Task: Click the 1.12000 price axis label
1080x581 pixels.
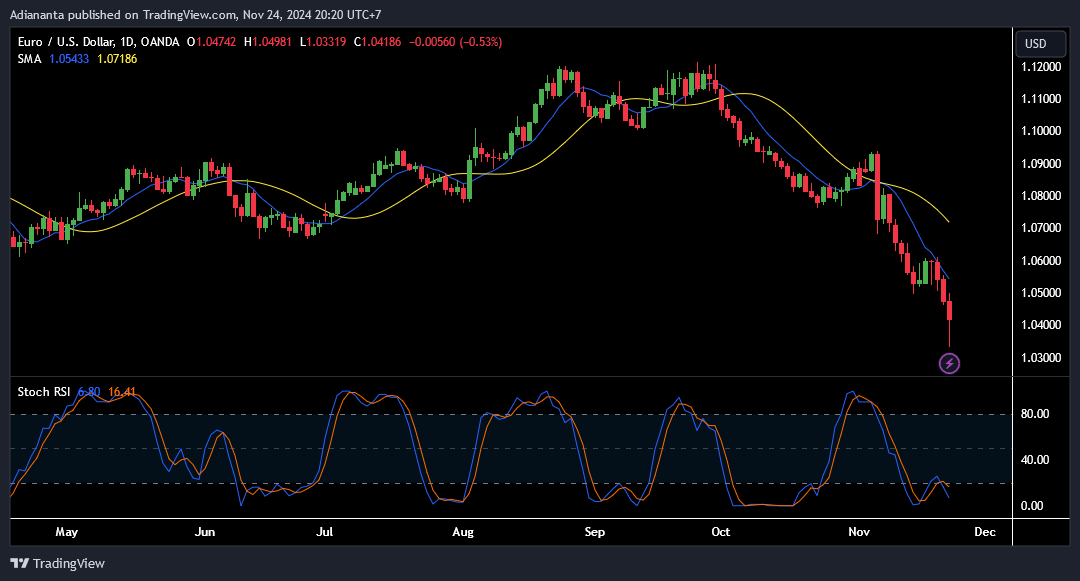Action: coord(1041,67)
